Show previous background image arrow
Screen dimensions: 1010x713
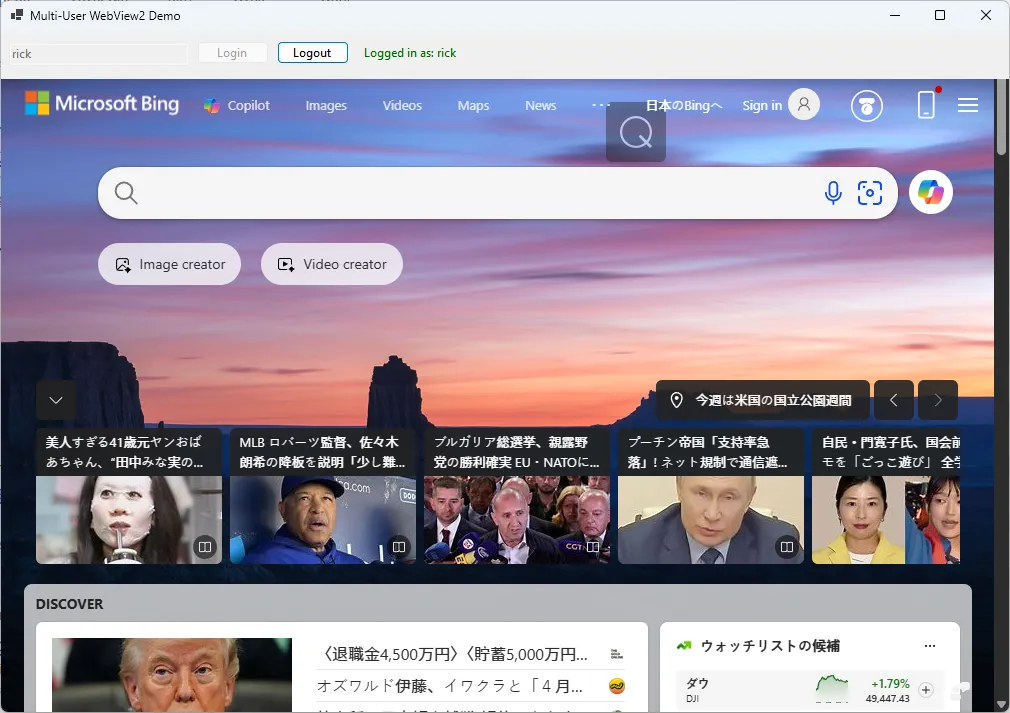tap(893, 400)
